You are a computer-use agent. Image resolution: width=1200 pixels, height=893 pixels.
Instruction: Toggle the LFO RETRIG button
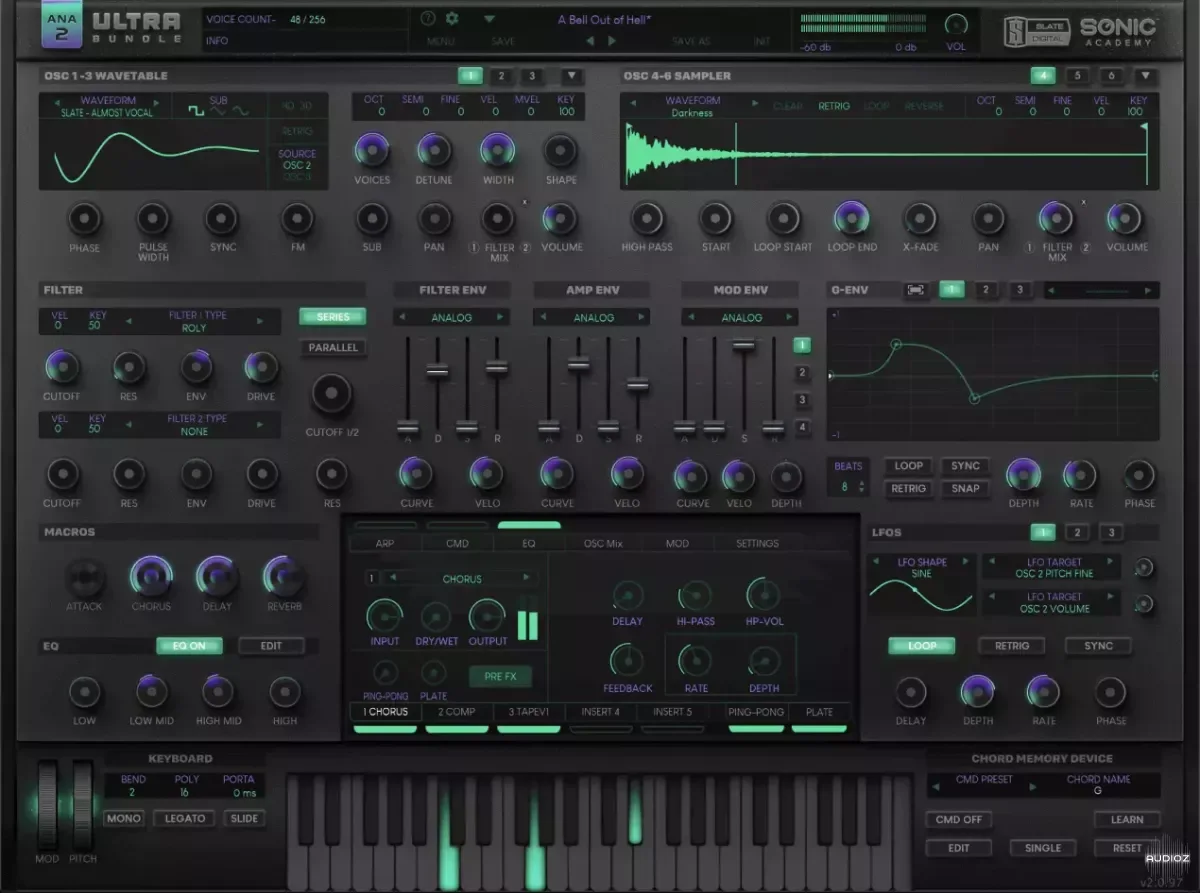pos(1012,646)
